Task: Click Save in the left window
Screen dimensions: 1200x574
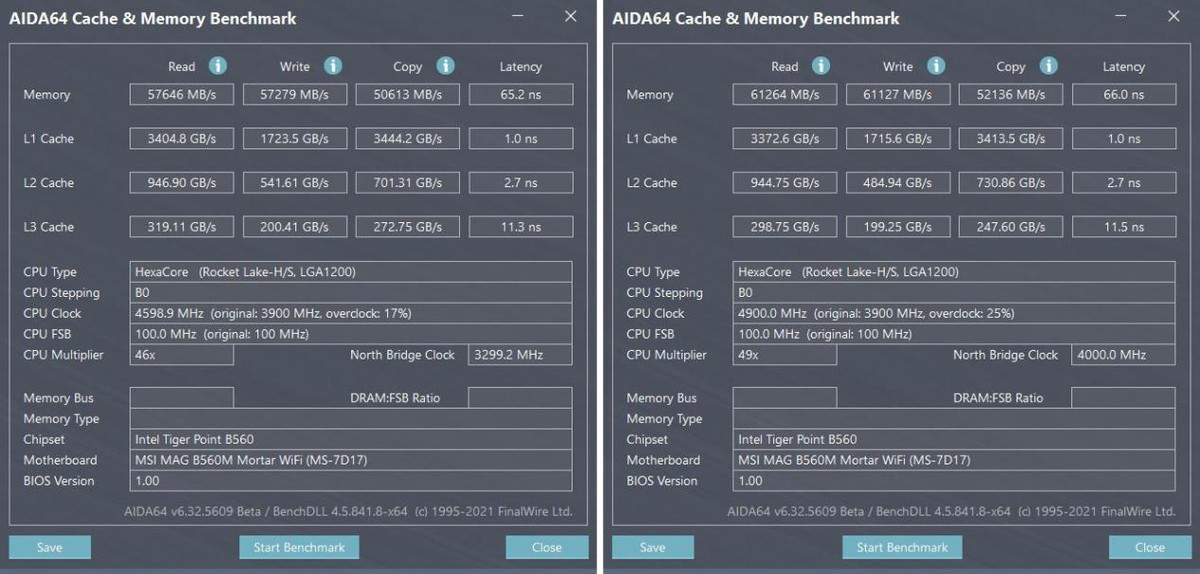Action: (x=50, y=547)
